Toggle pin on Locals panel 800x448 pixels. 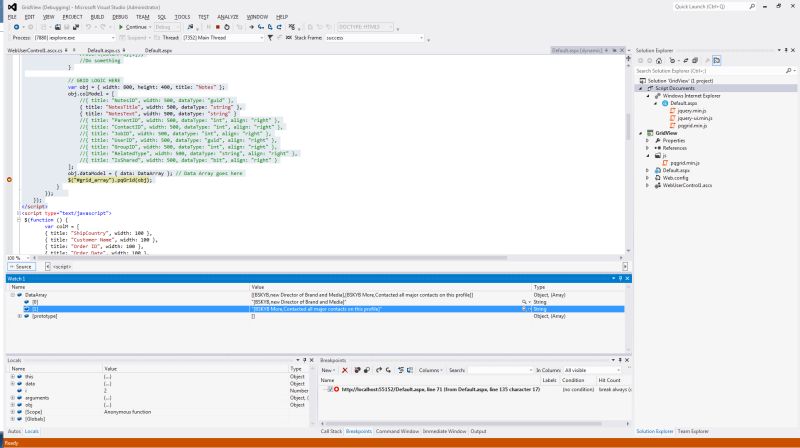pyautogui.click(x=305, y=360)
